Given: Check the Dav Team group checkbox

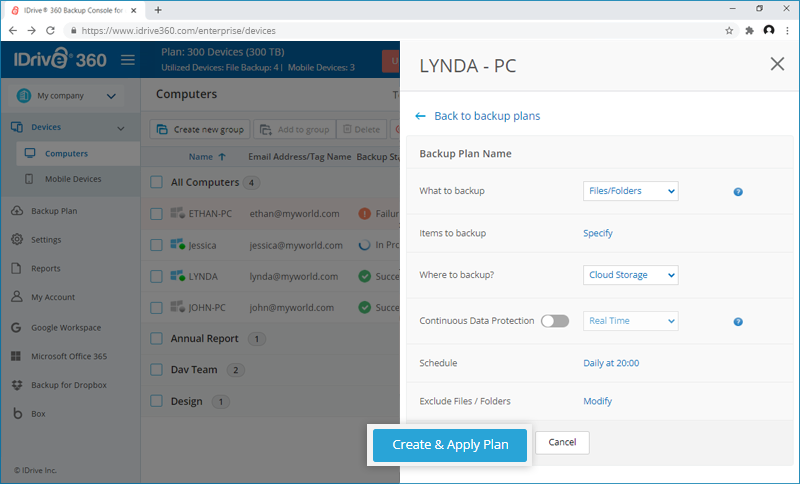Looking at the screenshot, I should click(157, 370).
